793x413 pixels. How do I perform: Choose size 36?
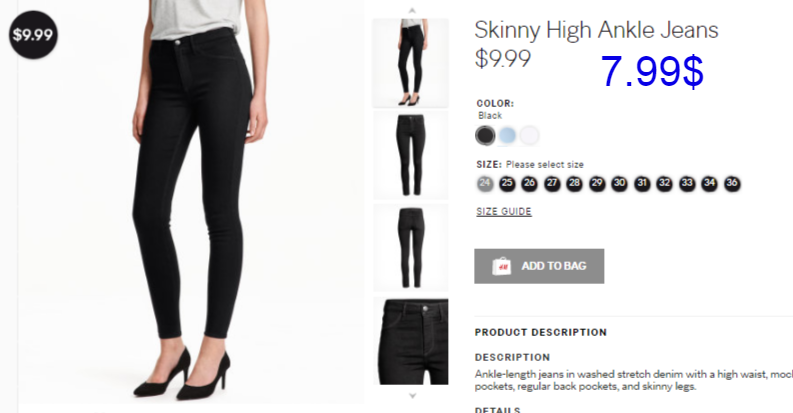tap(732, 183)
